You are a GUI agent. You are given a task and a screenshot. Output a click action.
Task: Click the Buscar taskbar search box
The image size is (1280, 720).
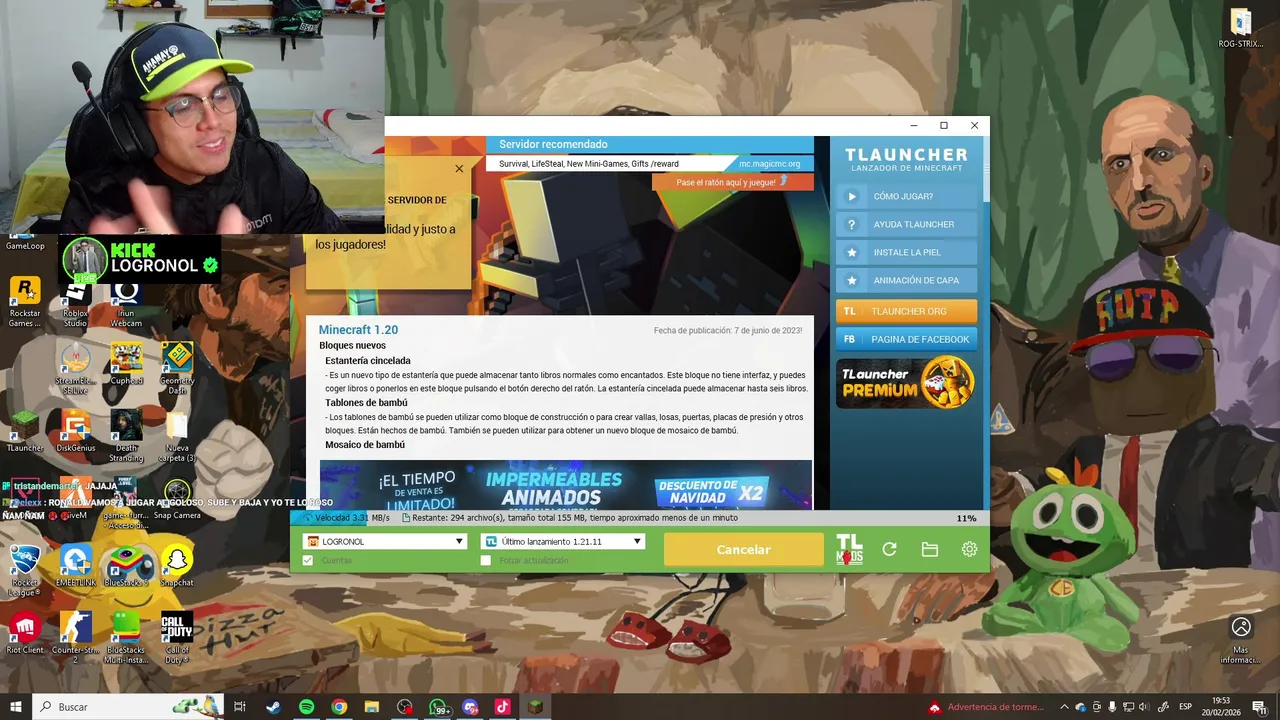128,707
